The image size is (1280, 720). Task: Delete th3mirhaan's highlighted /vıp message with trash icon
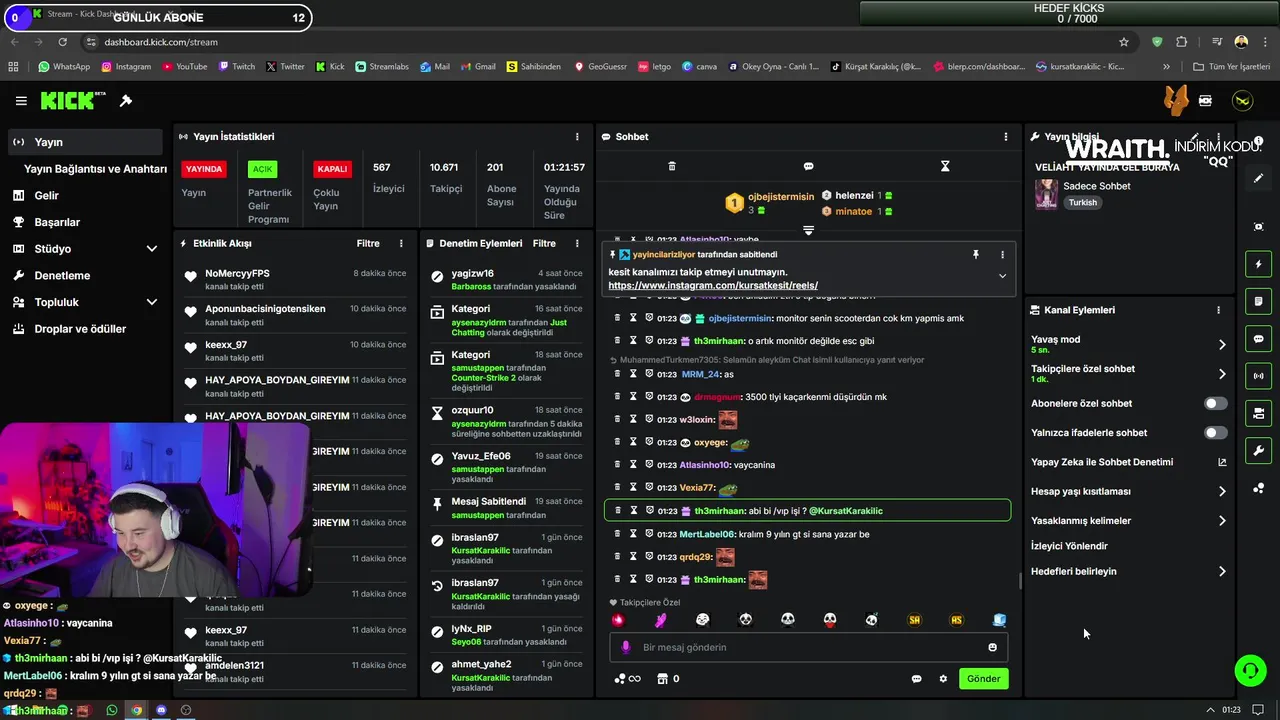click(617, 511)
